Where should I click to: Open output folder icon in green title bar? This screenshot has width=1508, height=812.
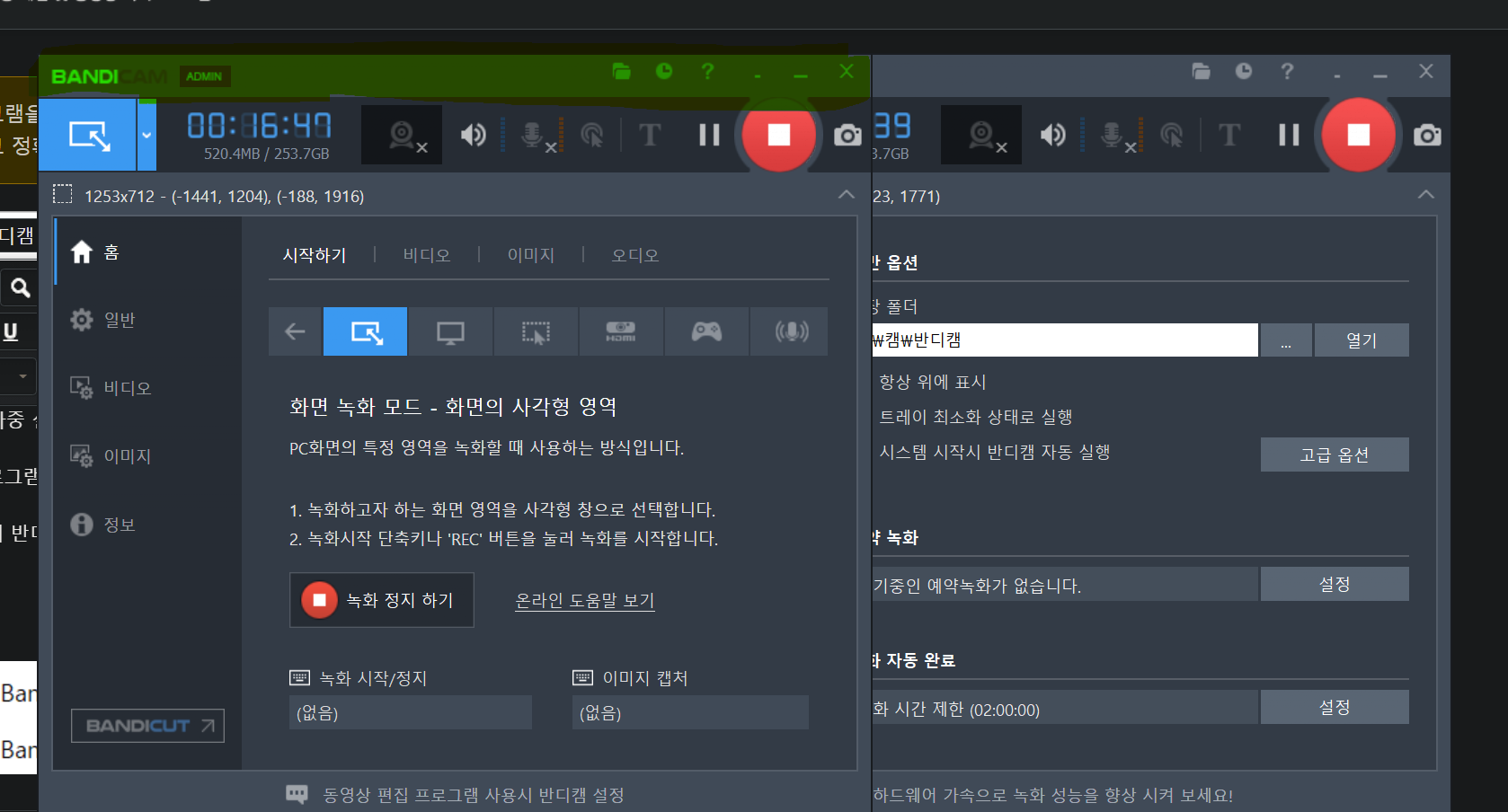tap(621, 71)
